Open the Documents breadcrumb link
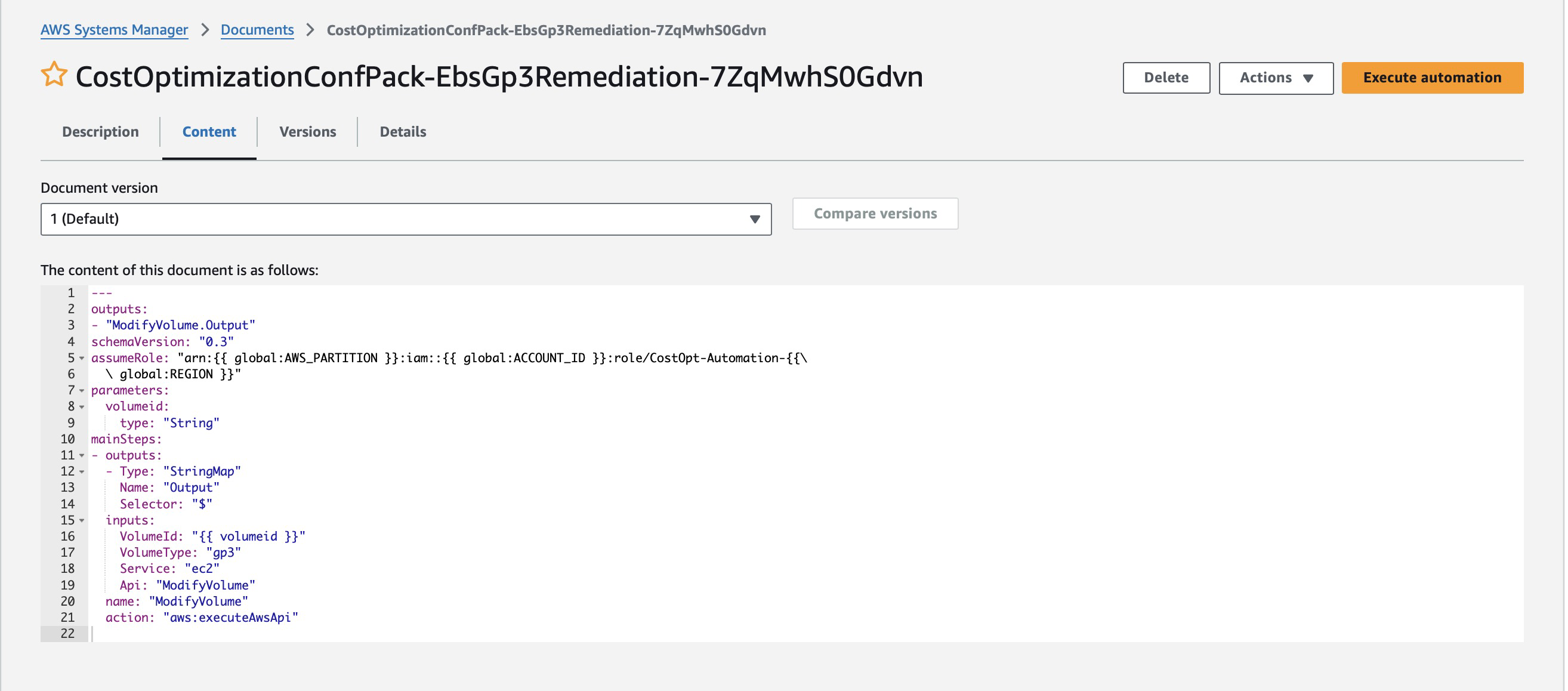1568x691 pixels. click(x=257, y=30)
